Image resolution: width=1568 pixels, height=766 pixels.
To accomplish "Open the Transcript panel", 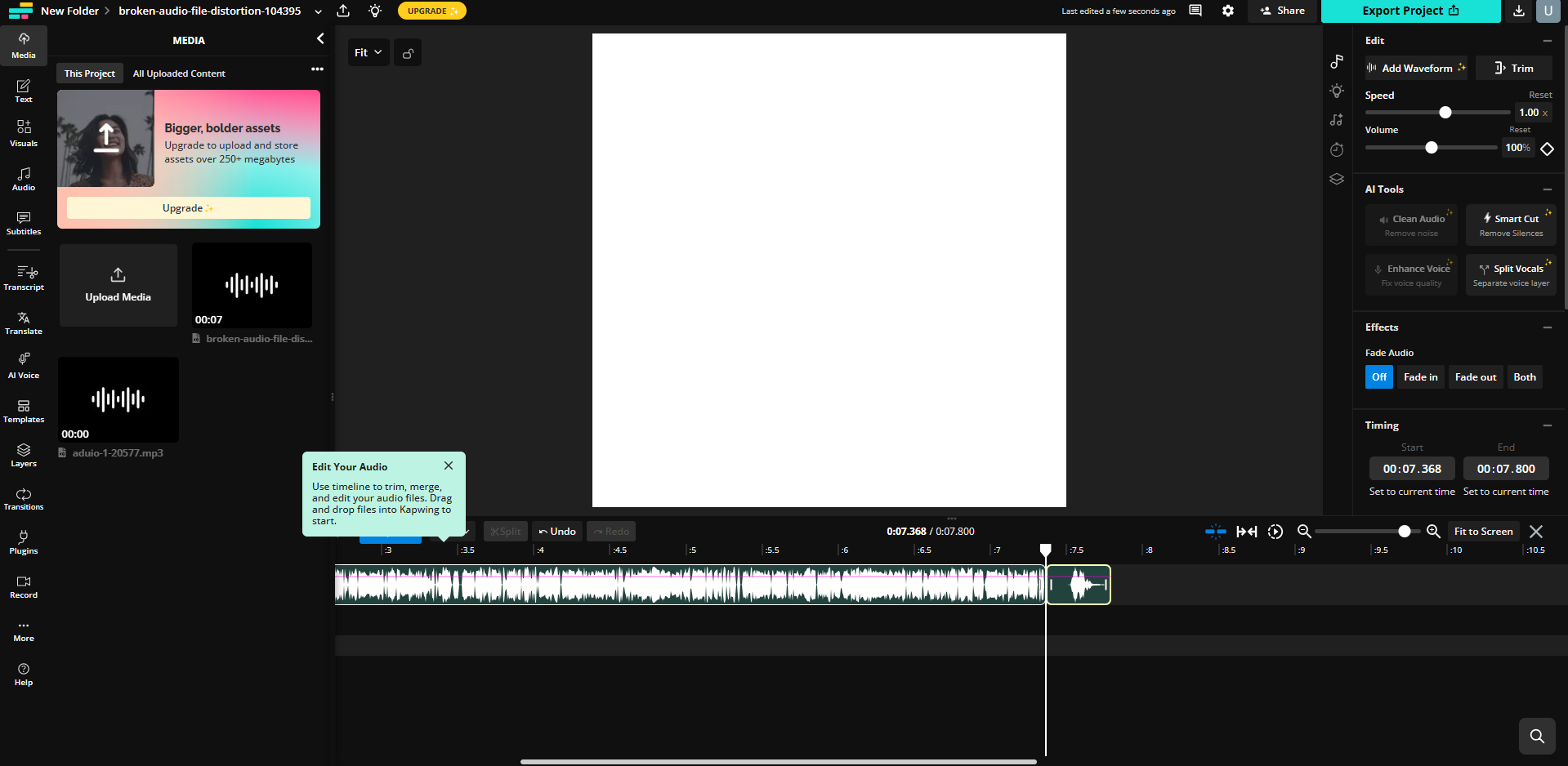I will tap(24, 278).
